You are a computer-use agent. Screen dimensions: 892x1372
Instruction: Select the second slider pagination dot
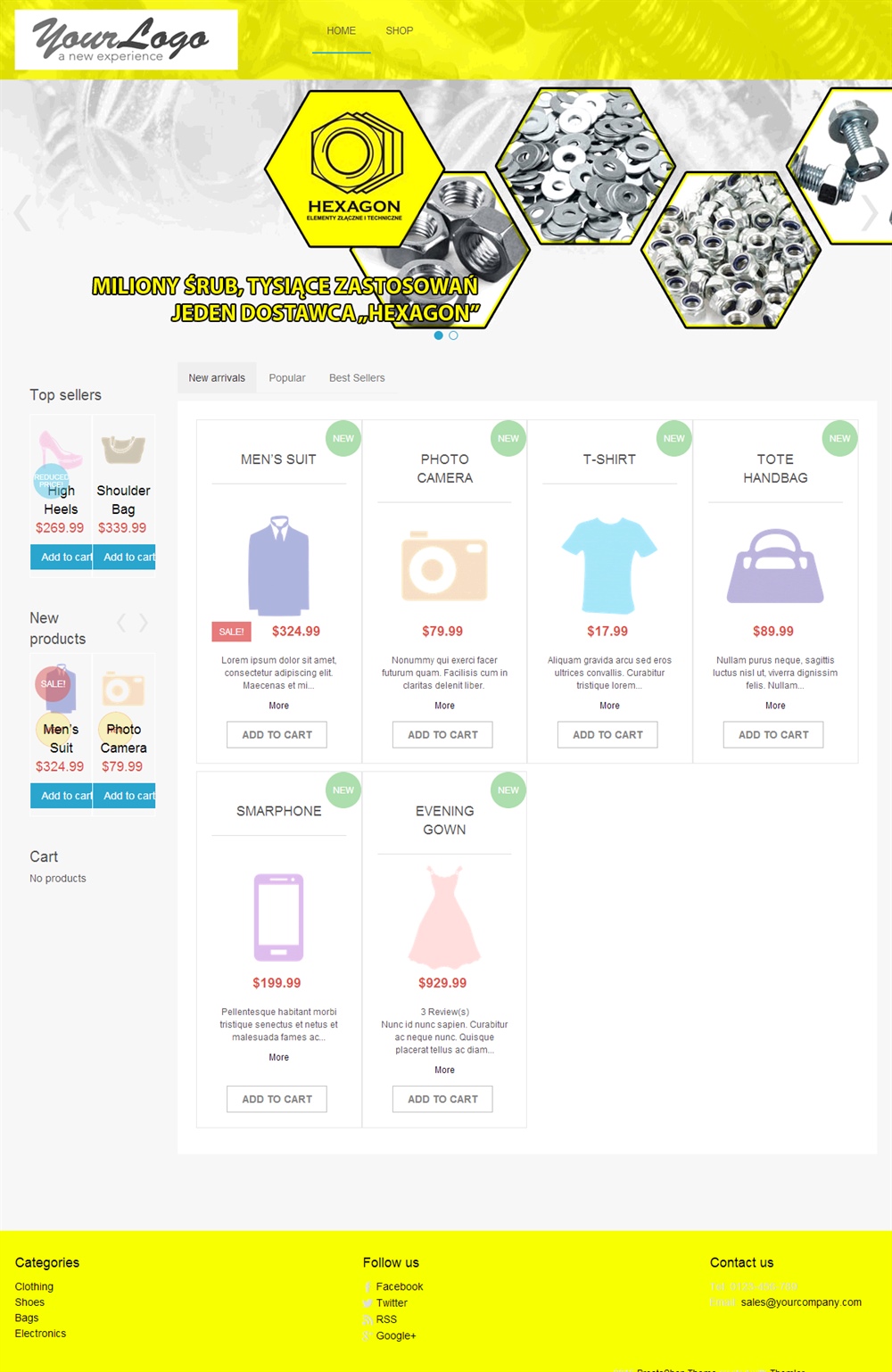(x=453, y=335)
